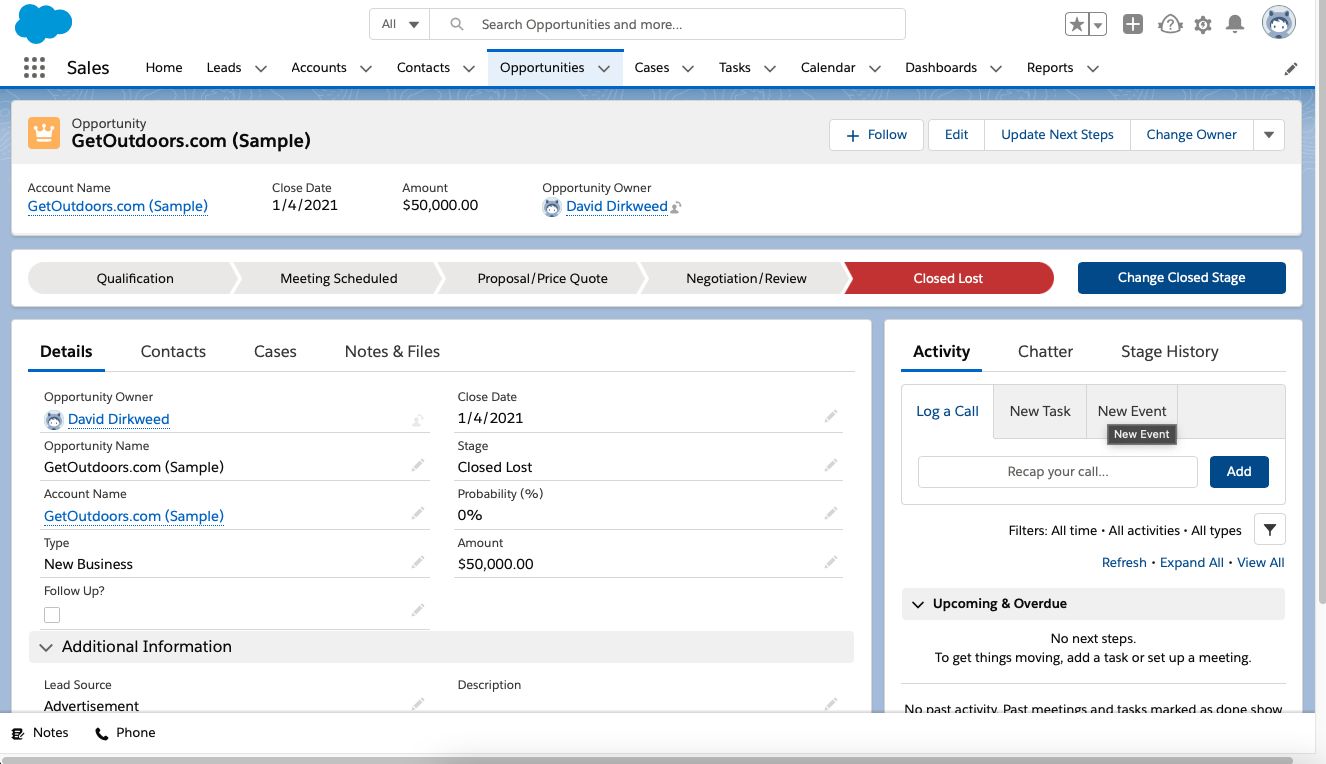Open the Stage History tab
1326x764 pixels.
1170,351
